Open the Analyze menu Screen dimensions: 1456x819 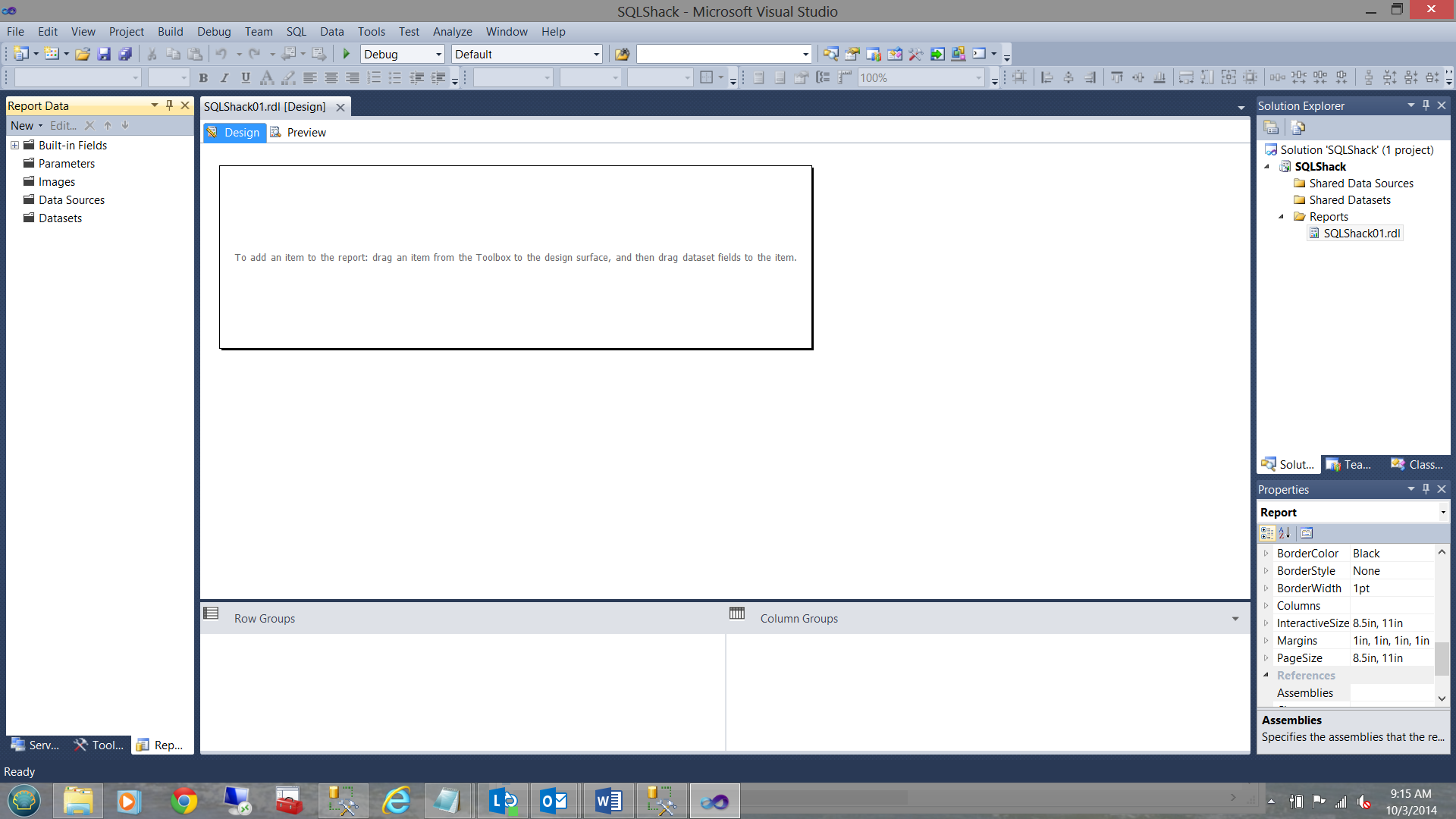452,31
